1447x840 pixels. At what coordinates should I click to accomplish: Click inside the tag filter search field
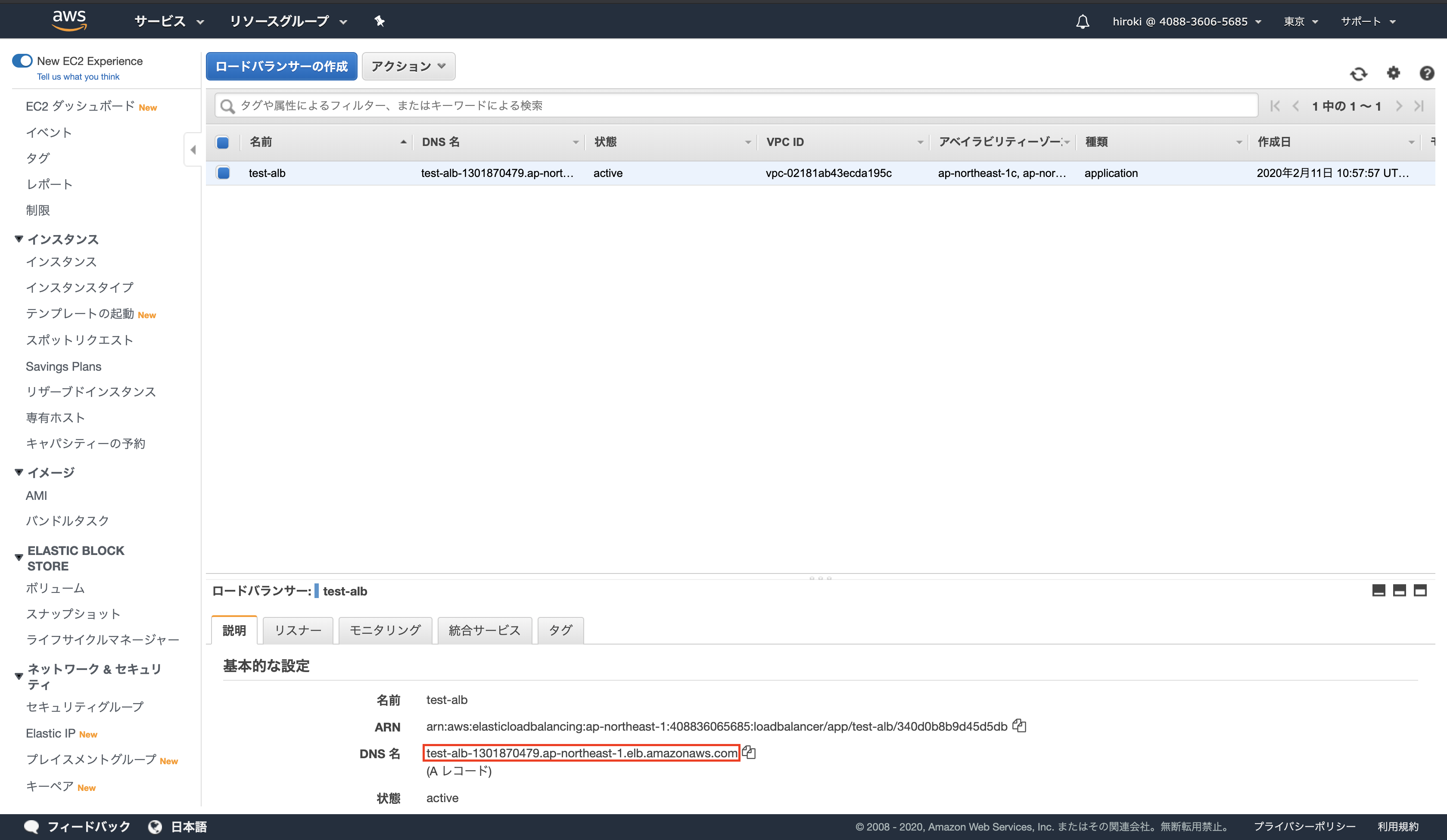574,105
